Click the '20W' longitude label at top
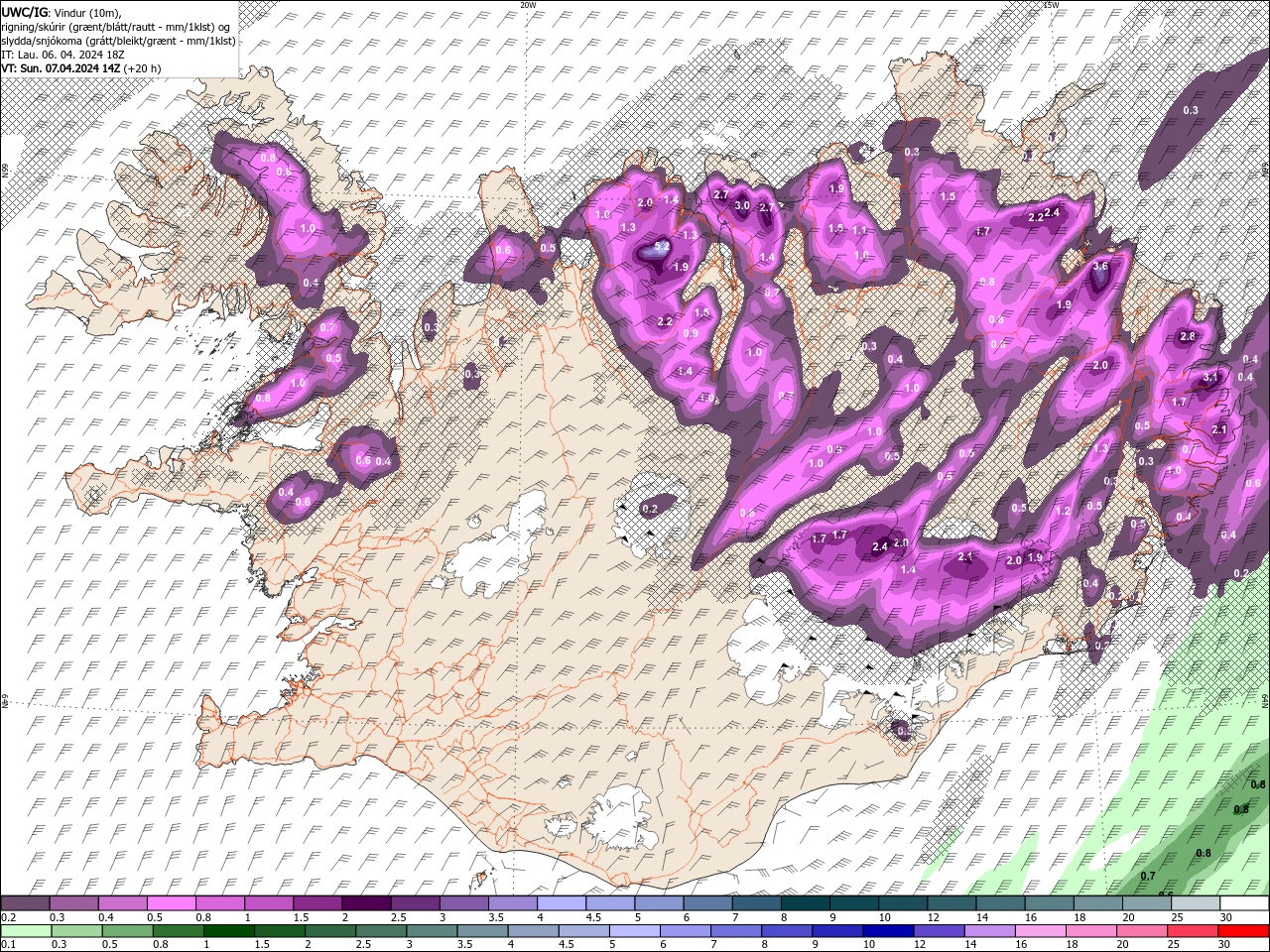The width and height of the screenshot is (1270, 952). point(528,5)
